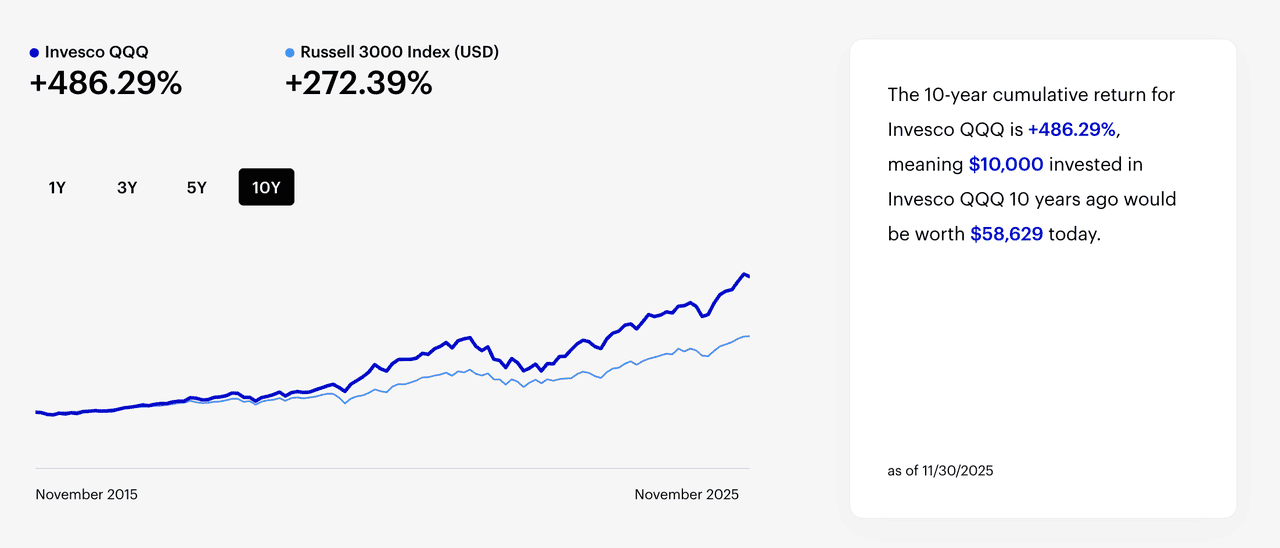
Task: Click the start point of the chart lines
Action: 37,412
